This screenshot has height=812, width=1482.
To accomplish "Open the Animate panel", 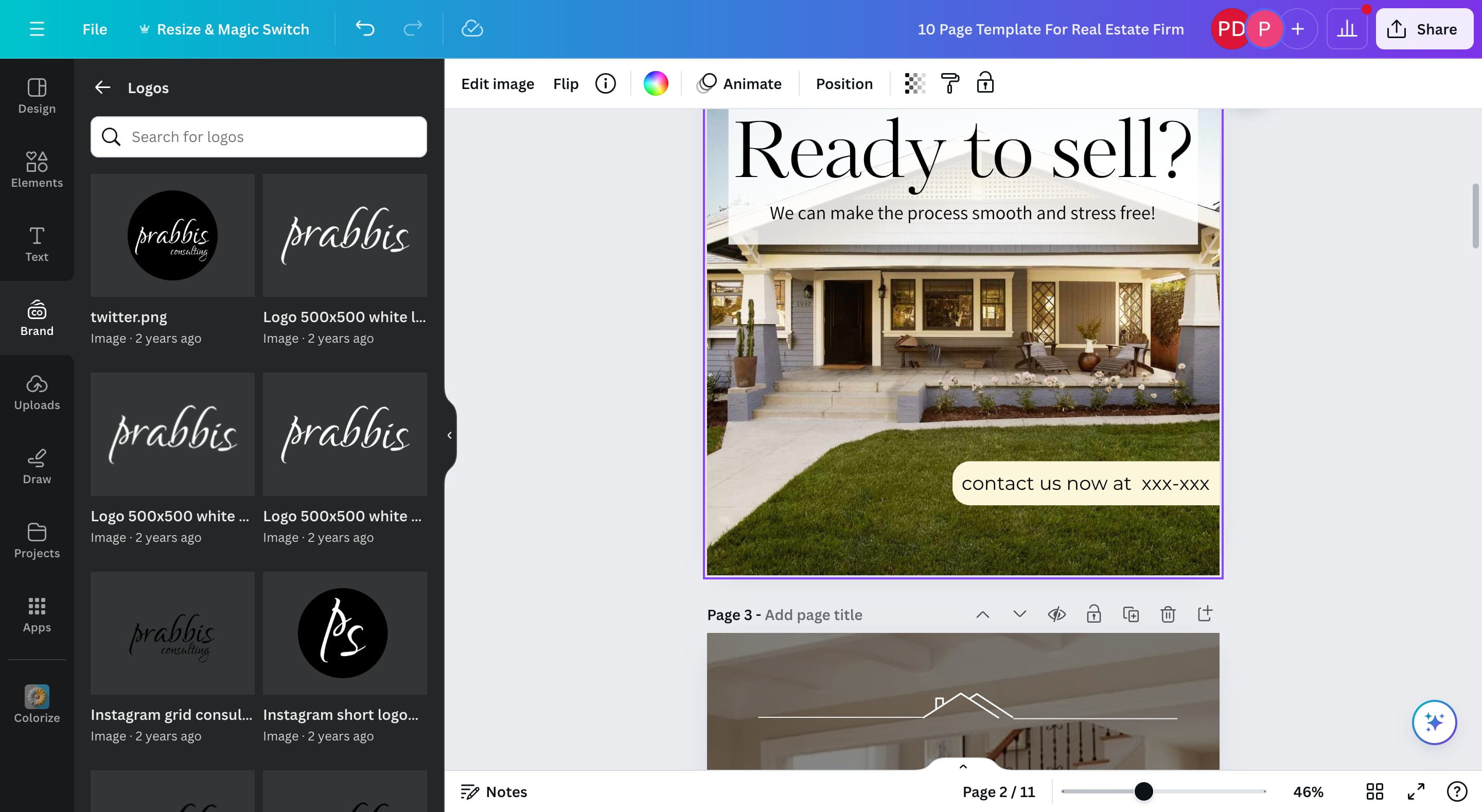I will tap(740, 83).
